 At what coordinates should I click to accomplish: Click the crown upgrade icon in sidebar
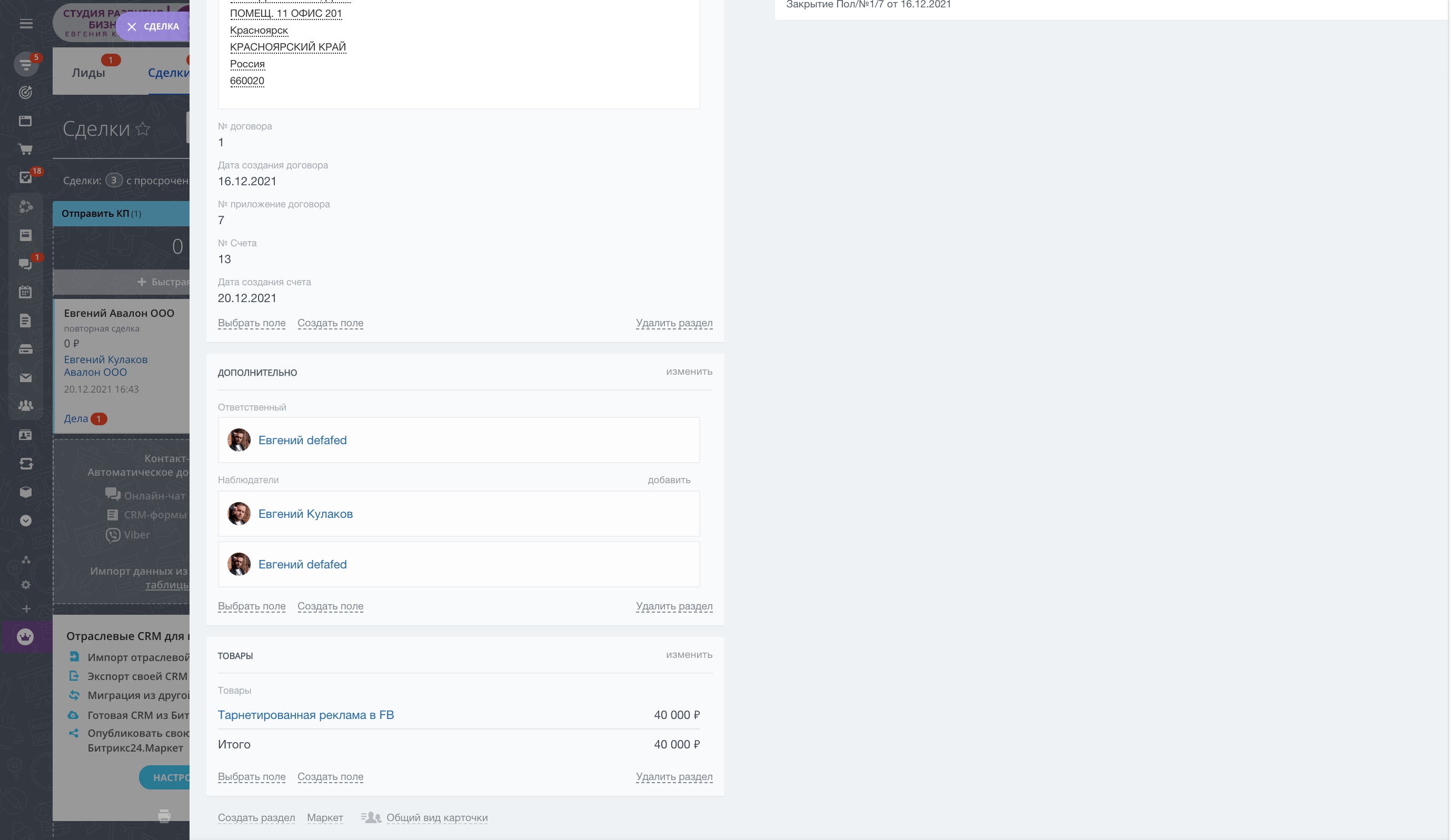25,637
